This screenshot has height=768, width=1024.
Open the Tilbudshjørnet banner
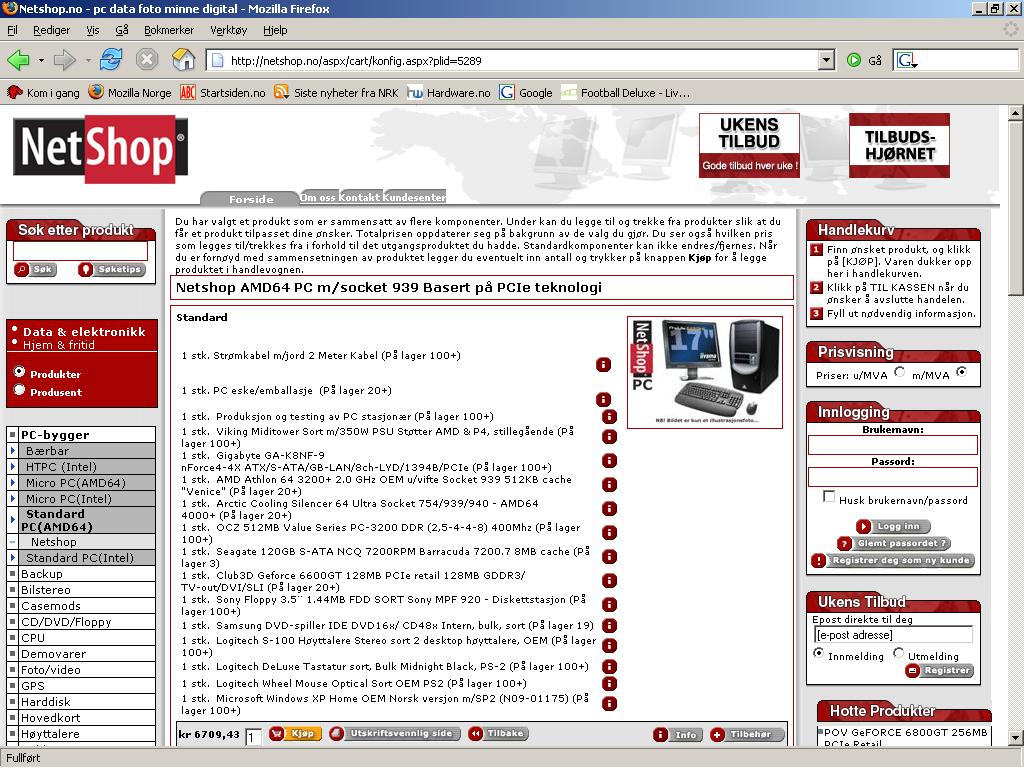tap(899, 145)
